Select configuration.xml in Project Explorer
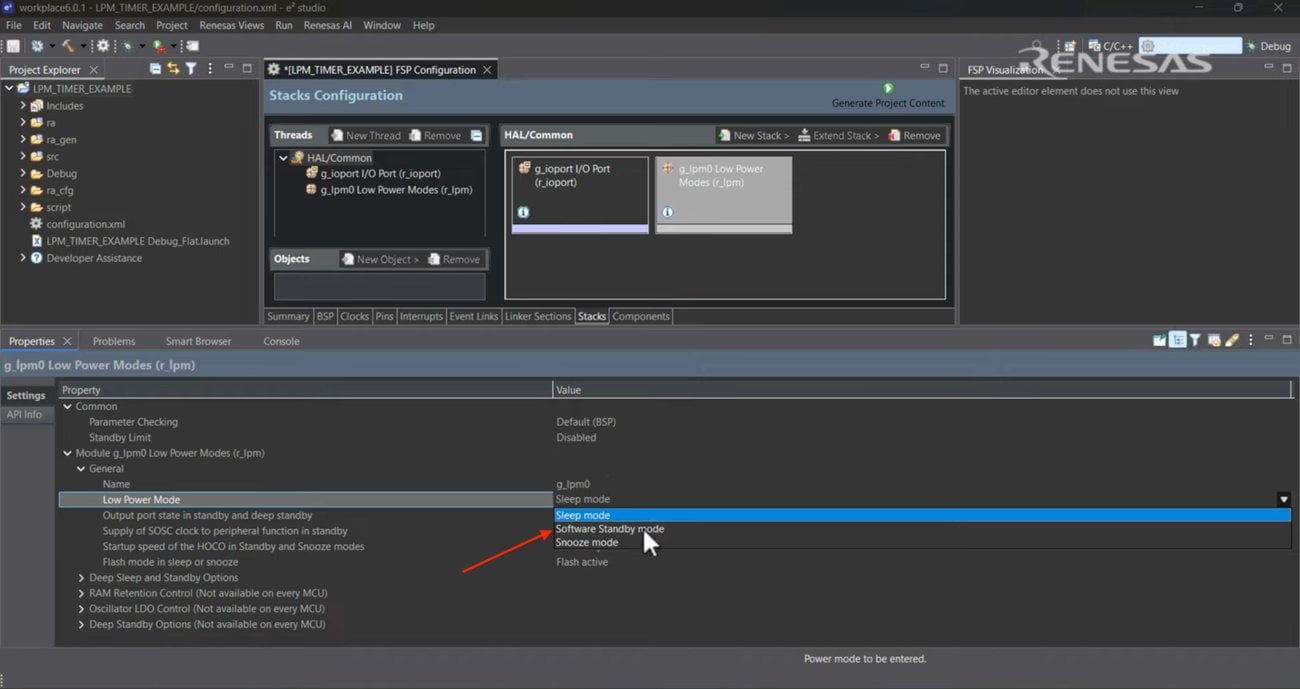This screenshot has width=1300, height=689. click(78, 224)
